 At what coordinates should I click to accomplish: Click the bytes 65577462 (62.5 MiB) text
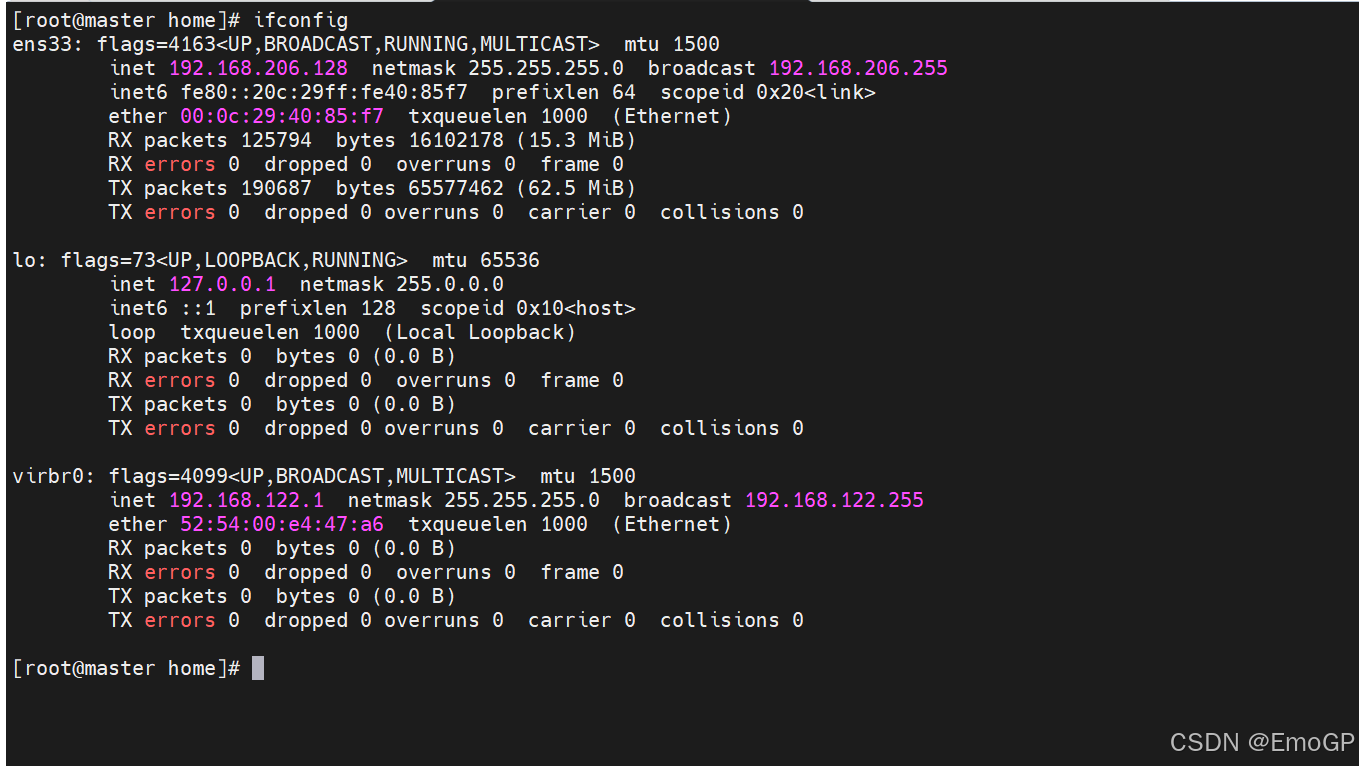coord(486,188)
